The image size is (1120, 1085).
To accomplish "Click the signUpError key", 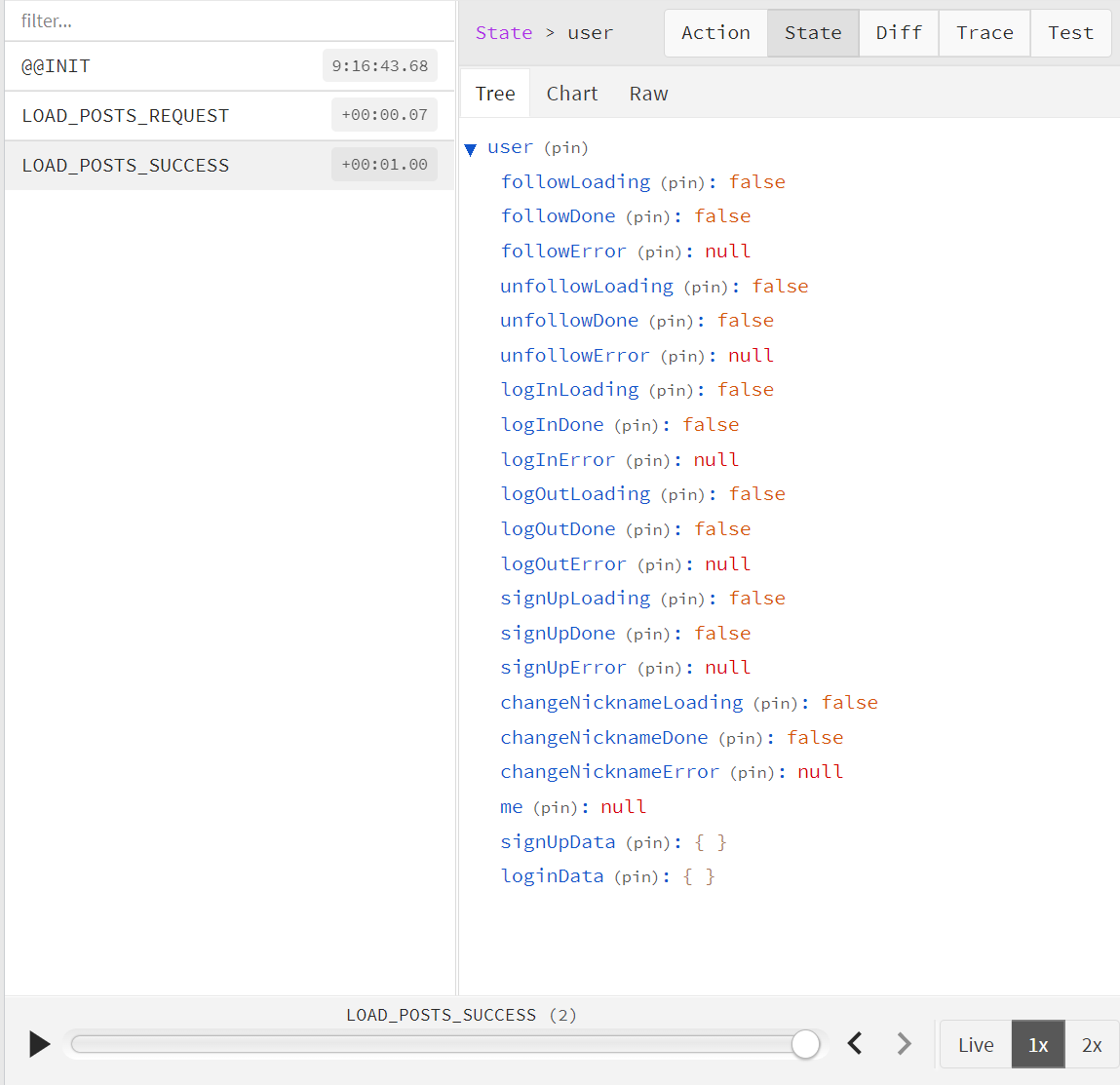I will tap(562, 668).
